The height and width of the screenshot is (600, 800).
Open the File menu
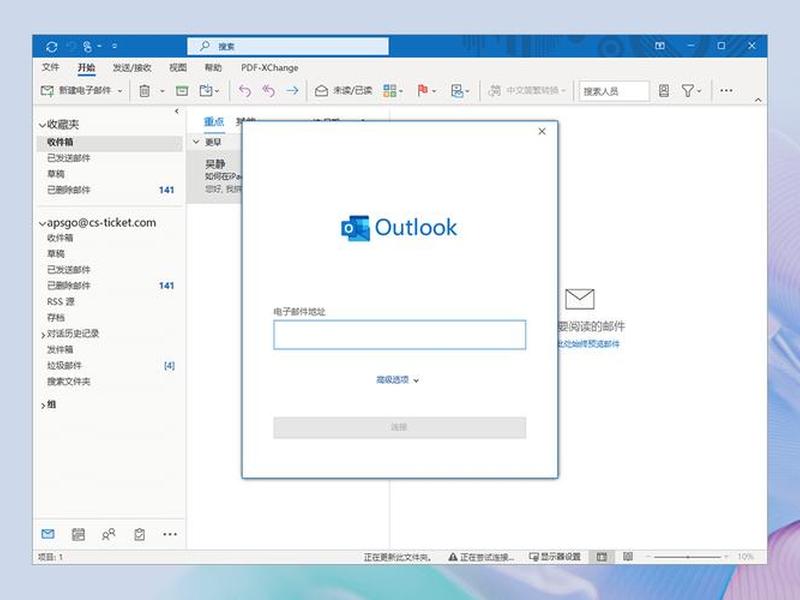tap(51, 67)
